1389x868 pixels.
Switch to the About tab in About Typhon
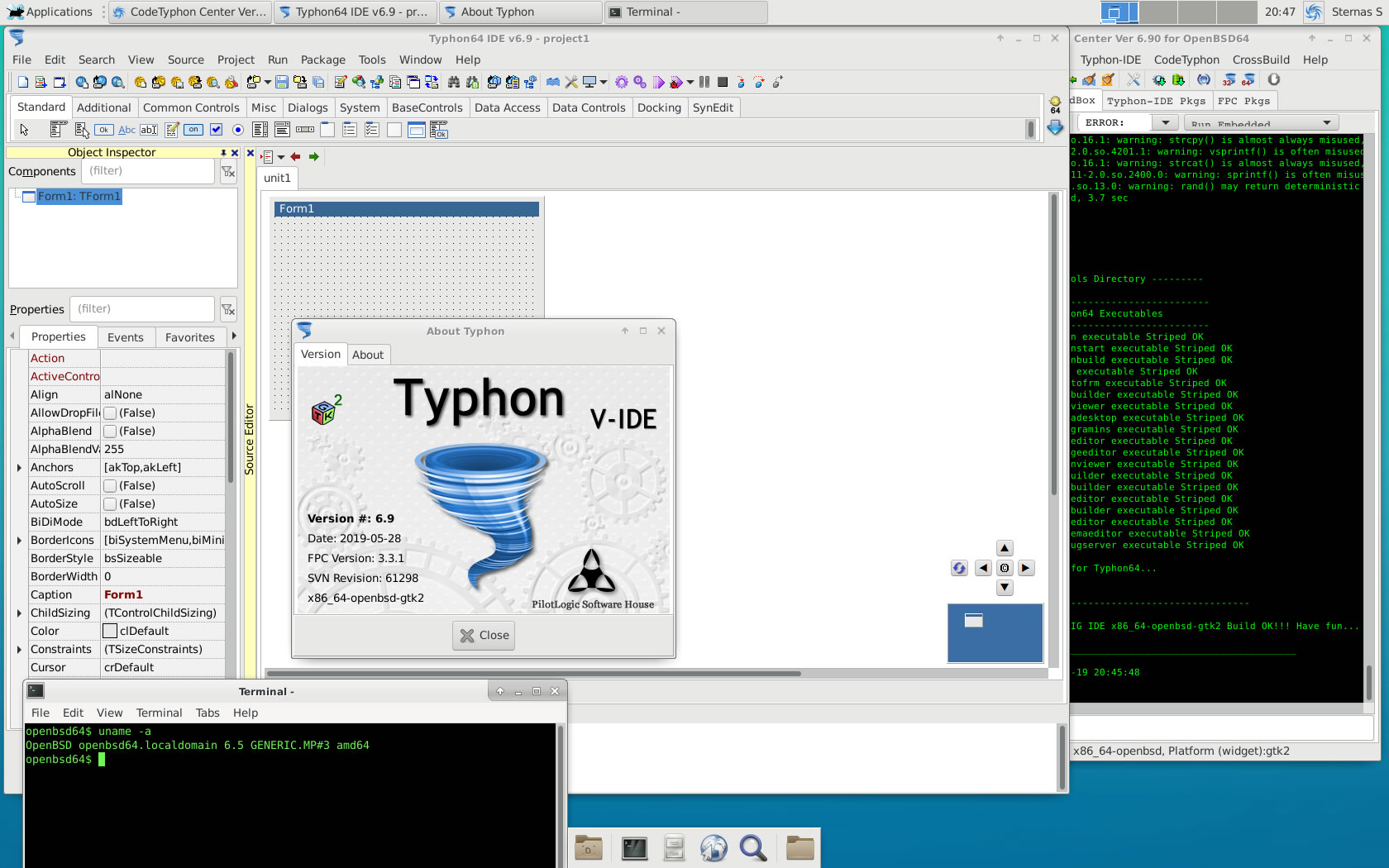[x=368, y=355]
